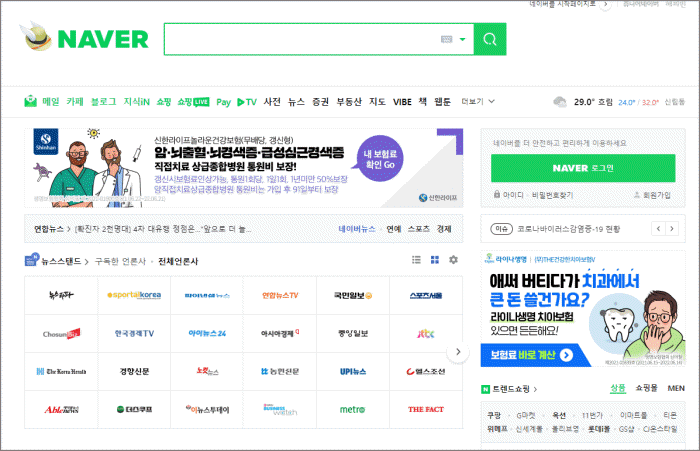This screenshot has width=700, height=451.
Task: Open the 한국경제TV press logo
Action: 134,334
